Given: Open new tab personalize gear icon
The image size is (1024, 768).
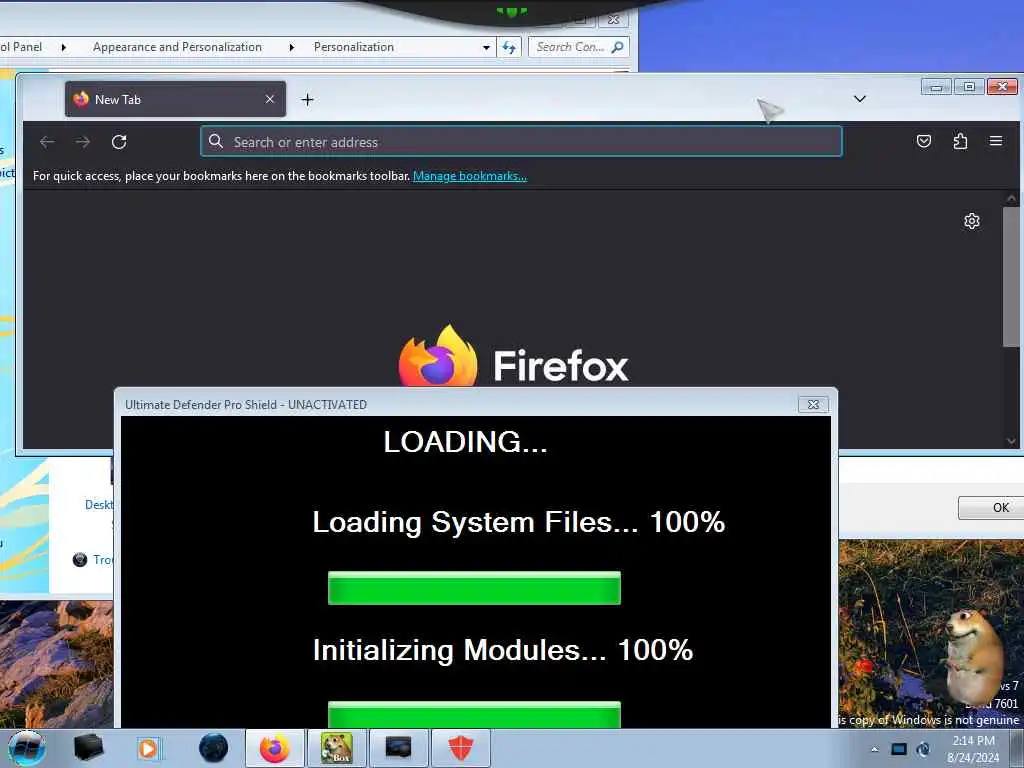Looking at the screenshot, I should [x=972, y=221].
